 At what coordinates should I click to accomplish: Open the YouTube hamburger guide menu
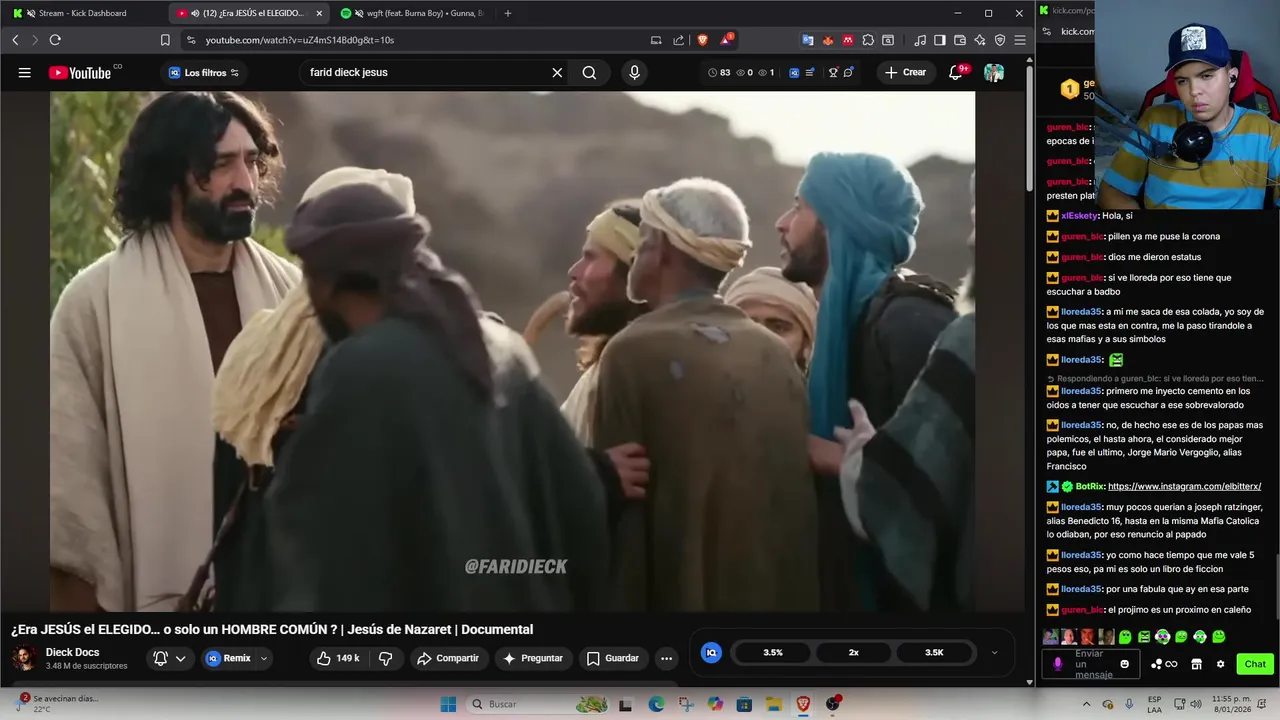click(x=24, y=72)
